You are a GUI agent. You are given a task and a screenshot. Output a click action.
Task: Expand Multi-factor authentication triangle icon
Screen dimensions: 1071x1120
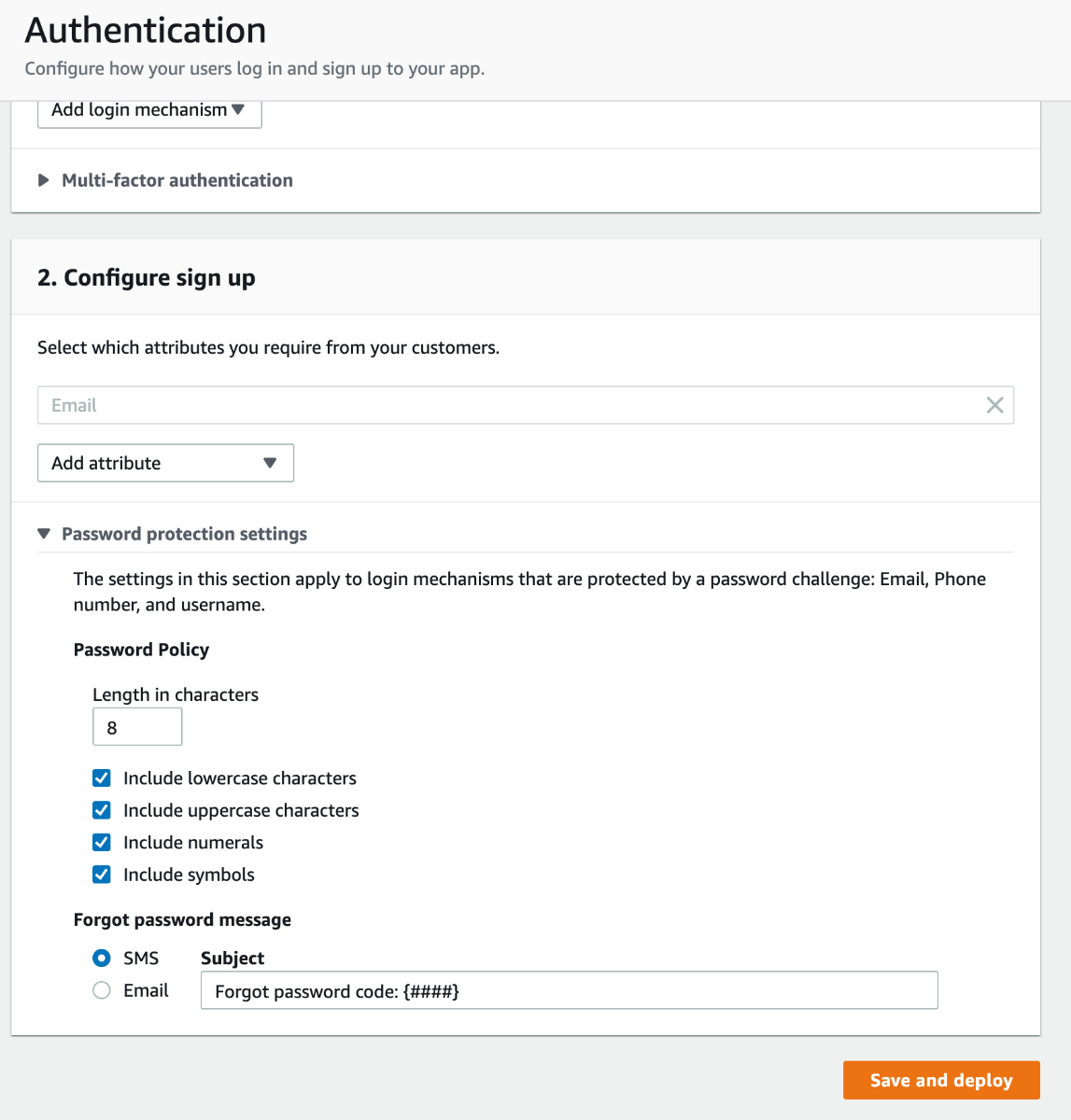pos(44,180)
